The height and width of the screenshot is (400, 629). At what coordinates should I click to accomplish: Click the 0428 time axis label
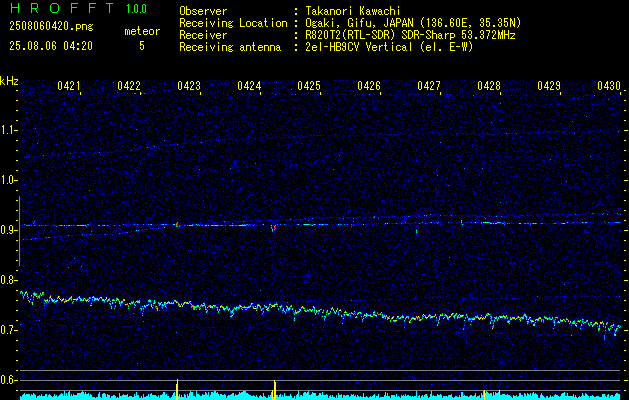(x=489, y=86)
